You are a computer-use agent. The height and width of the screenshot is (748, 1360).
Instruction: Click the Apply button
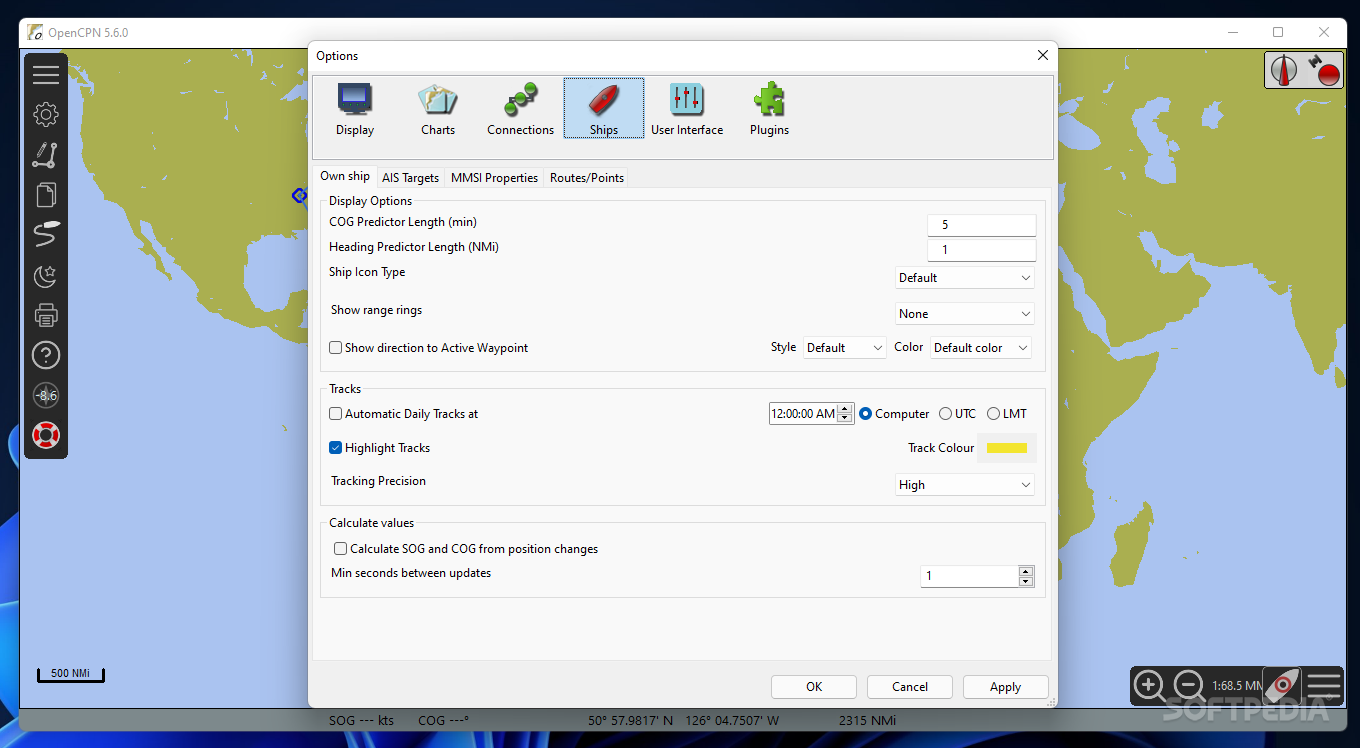click(1006, 687)
